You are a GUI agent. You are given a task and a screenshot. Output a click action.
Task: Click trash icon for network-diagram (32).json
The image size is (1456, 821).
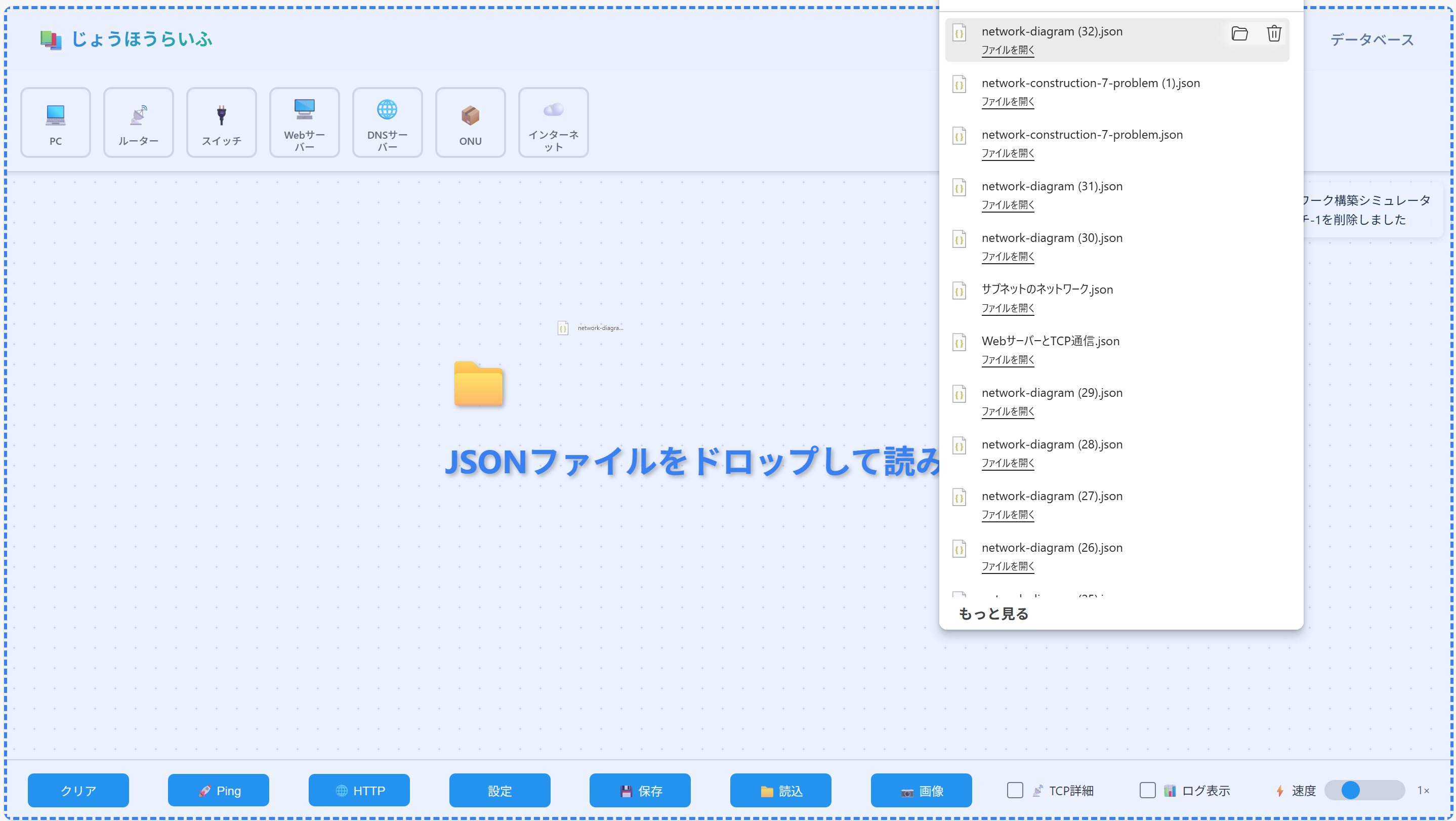[x=1273, y=33]
